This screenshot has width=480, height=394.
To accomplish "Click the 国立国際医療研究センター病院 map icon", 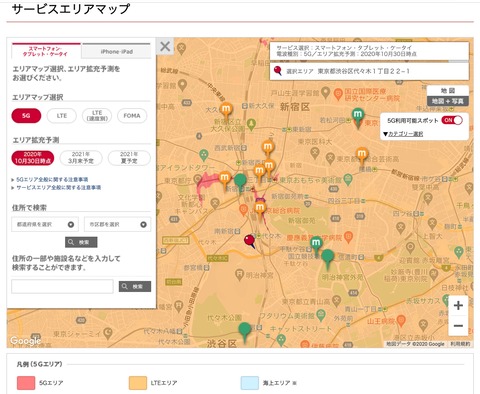I will [338, 94].
